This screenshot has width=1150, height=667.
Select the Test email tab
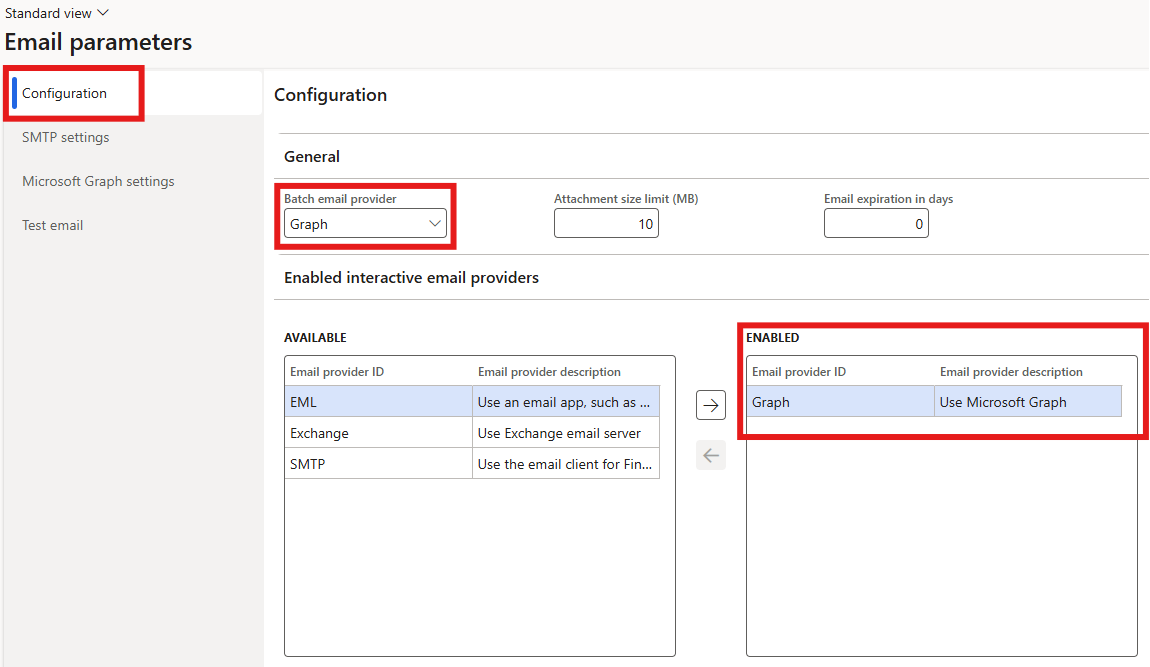point(52,225)
